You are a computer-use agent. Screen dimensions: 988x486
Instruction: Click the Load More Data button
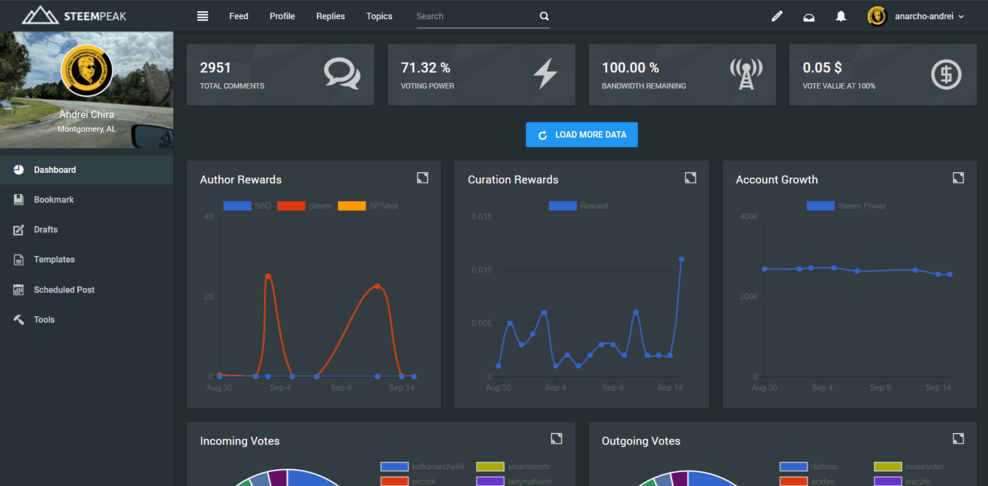(x=582, y=135)
